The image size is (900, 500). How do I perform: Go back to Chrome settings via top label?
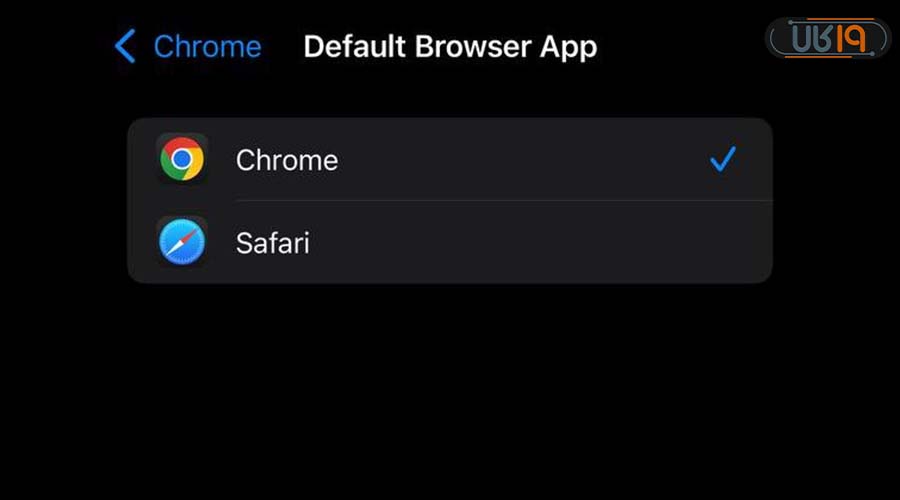click(207, 46)
